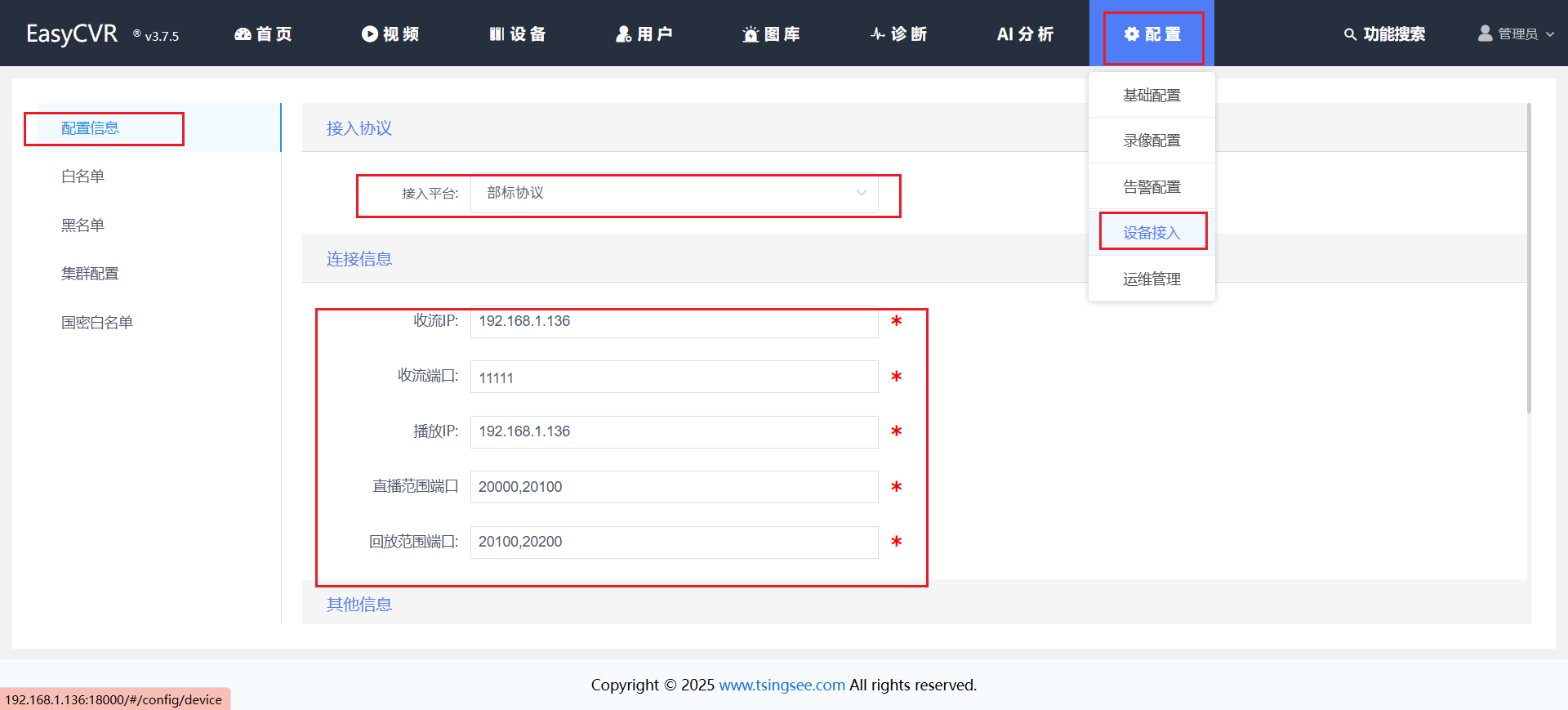Click the dashboard icon beside 首页
The image size is (1568, 710).
[x=243, y=34]
